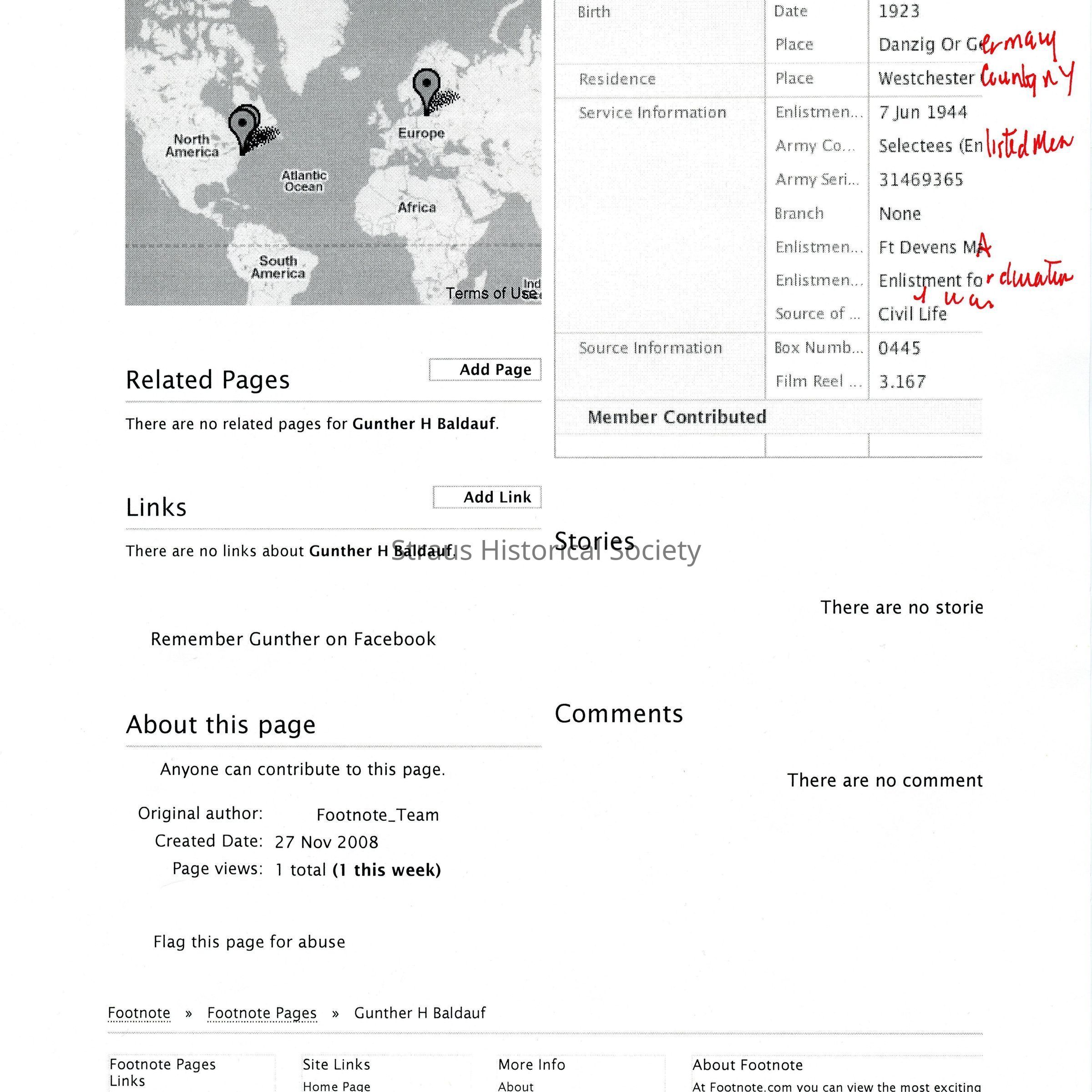
Task: Click the South America map label
Action: (278, 267)
